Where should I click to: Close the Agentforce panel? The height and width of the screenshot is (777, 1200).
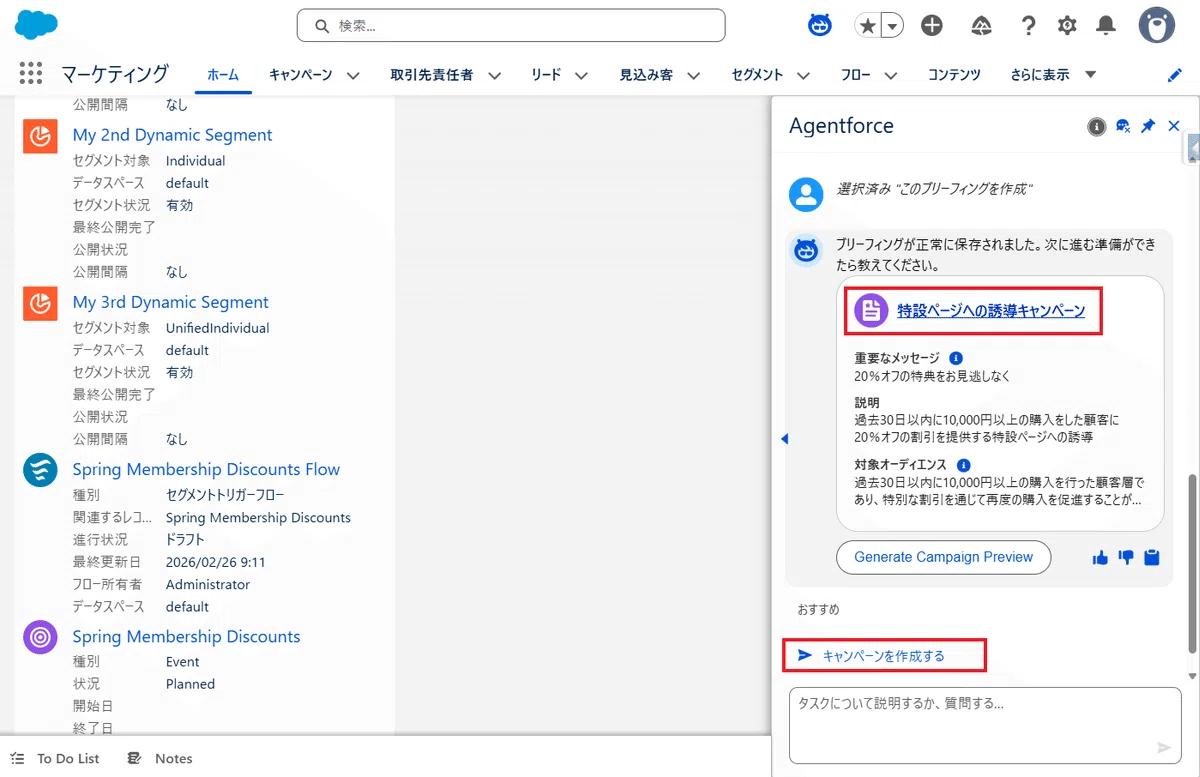tap(1174, 126)
